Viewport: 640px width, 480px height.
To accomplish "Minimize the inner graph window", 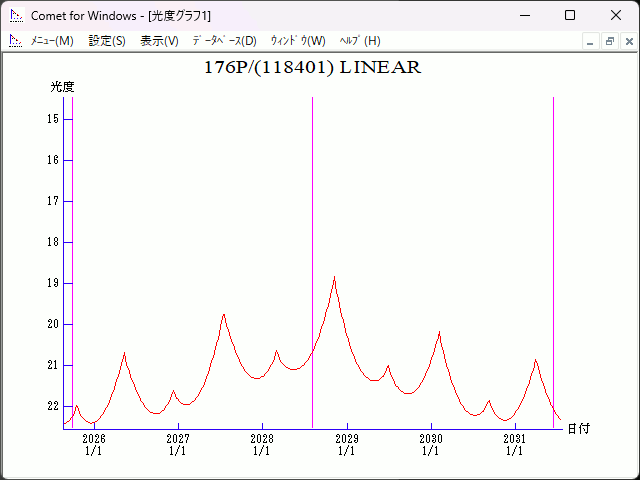I will point(591,41).
